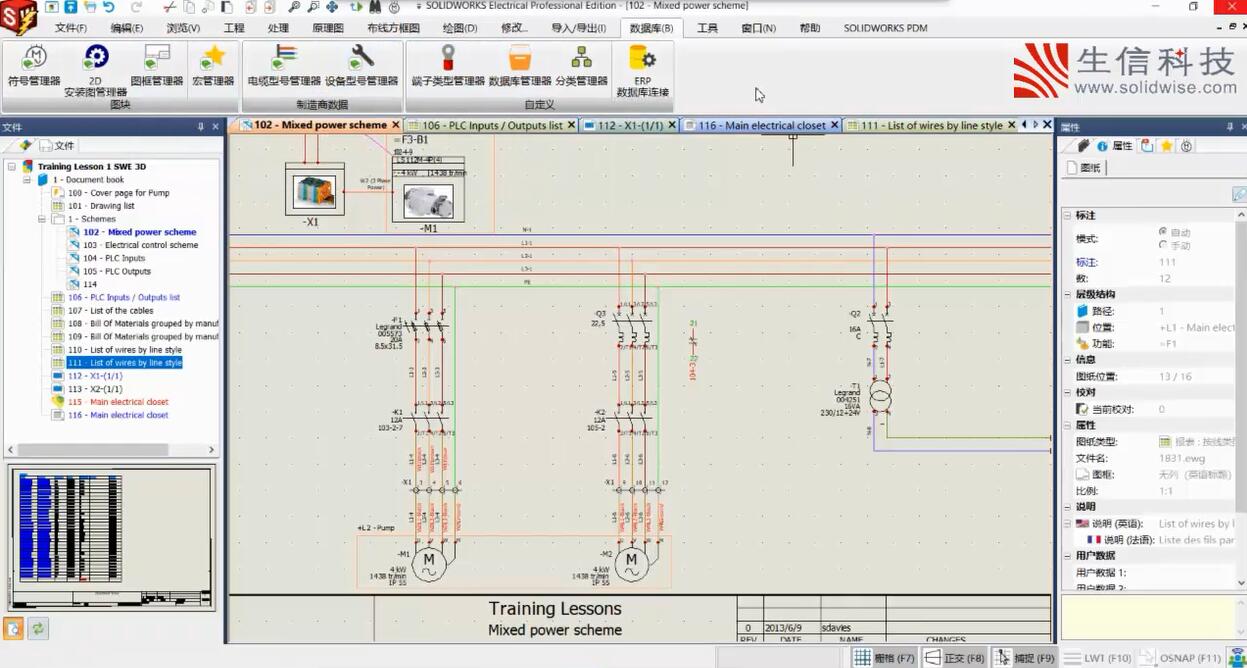The height and width of the screenshot is (668, 1247).
Task: Collapse the 说明 property section
Action: 1067,507
